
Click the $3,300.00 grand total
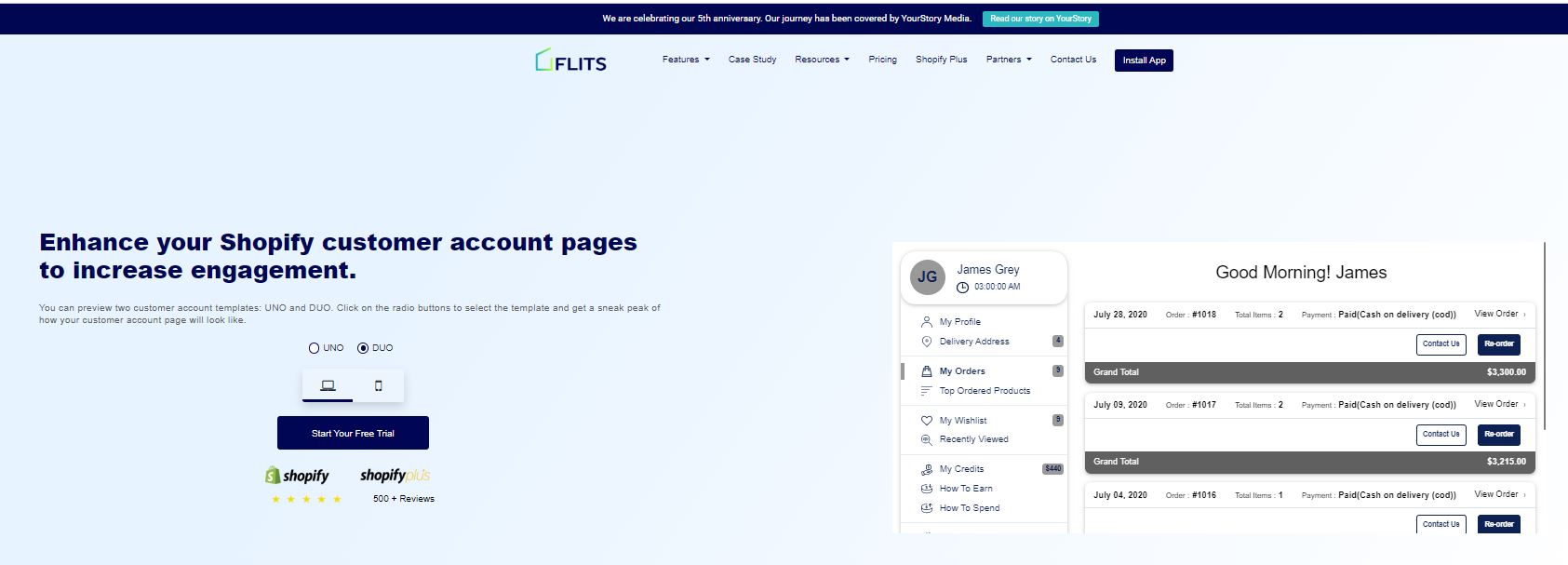click(x=1506, y=372)
